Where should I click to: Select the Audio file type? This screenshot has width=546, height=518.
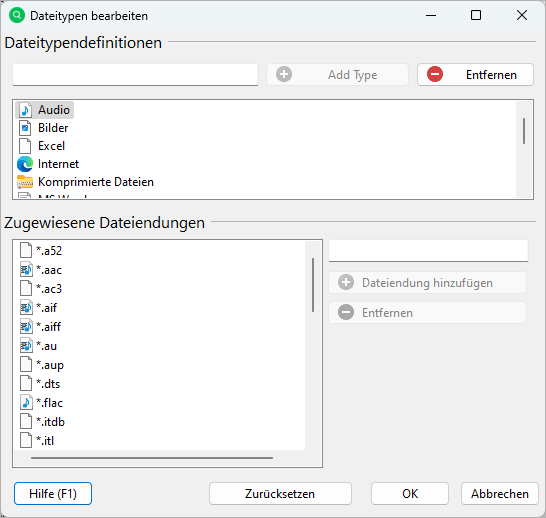45,110
